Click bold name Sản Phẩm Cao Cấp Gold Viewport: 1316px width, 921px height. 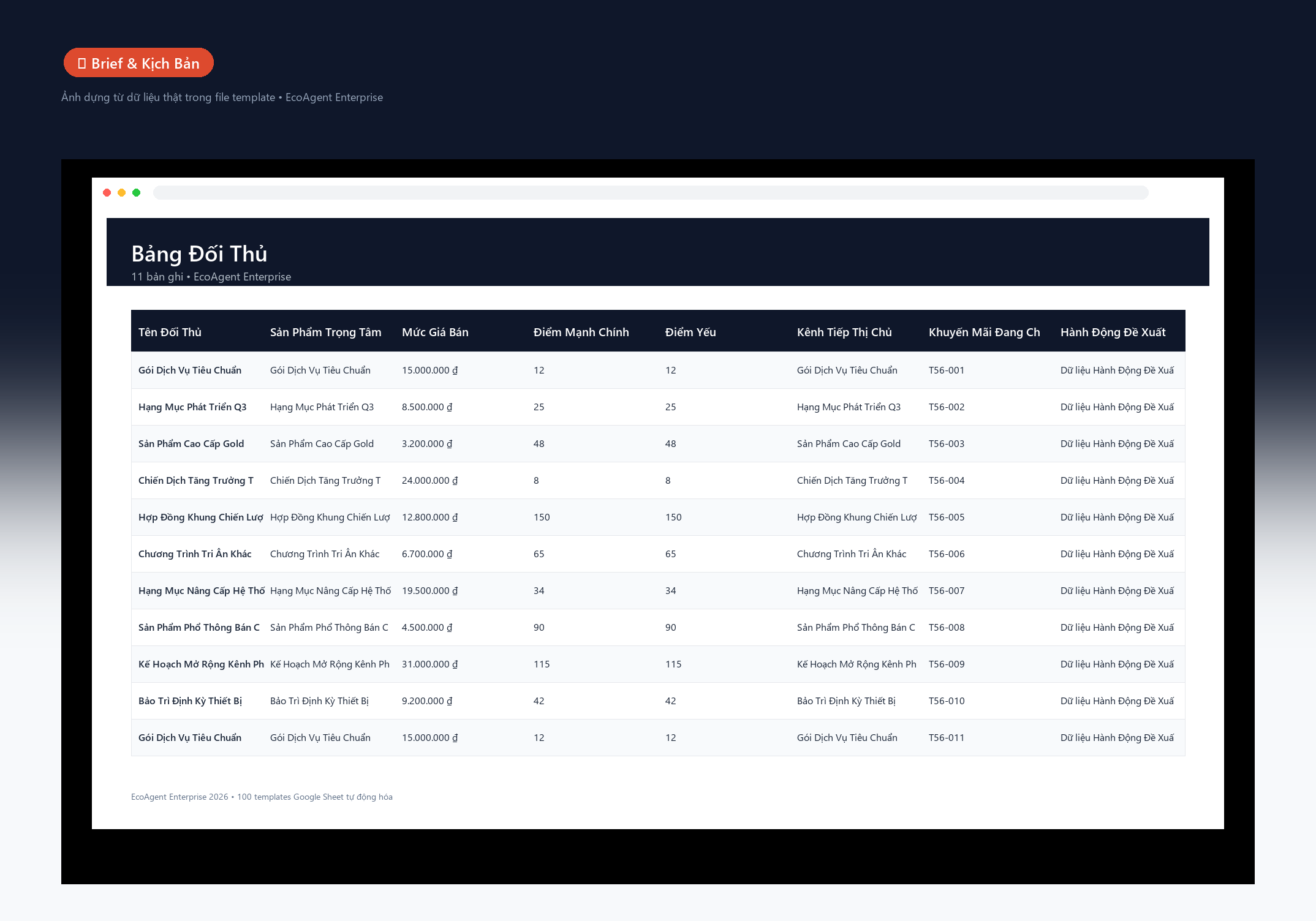coord(191,444)
